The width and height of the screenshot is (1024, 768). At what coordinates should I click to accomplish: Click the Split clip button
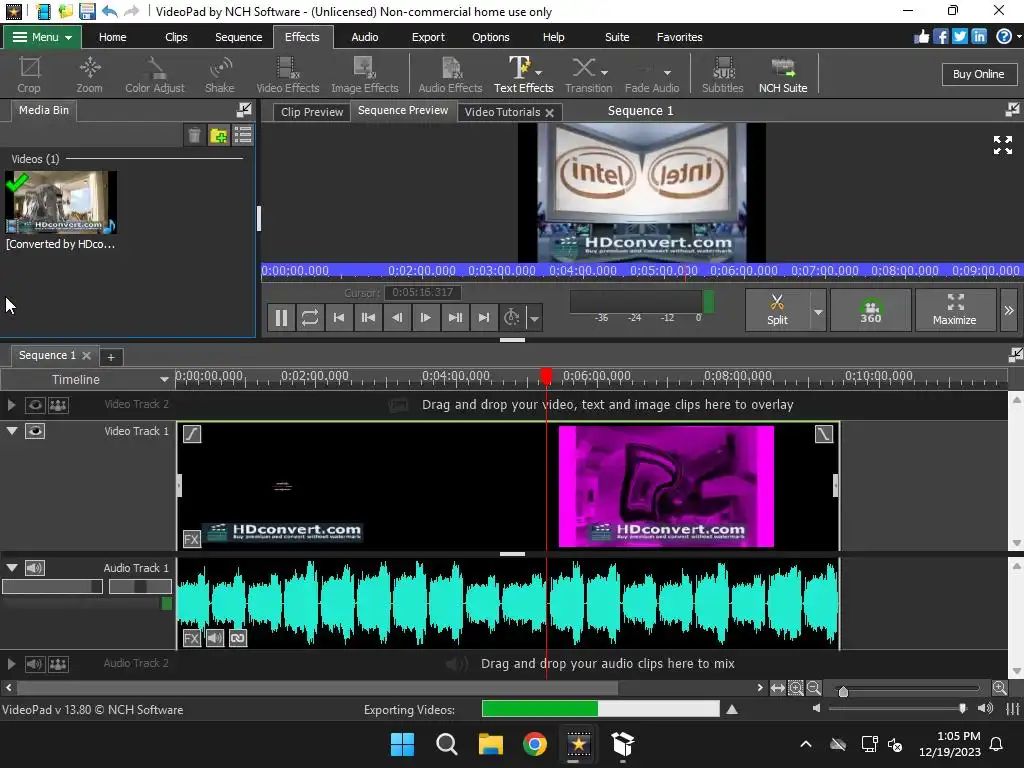[777, 310]
